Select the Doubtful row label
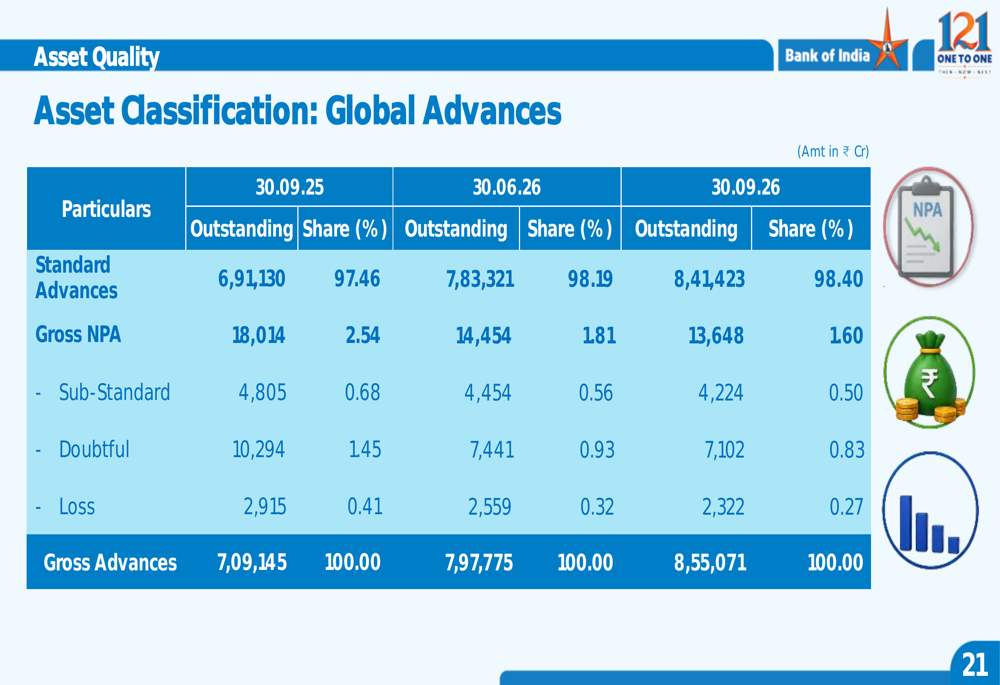This screenshot has height=685, width=1000. (94, 450)
